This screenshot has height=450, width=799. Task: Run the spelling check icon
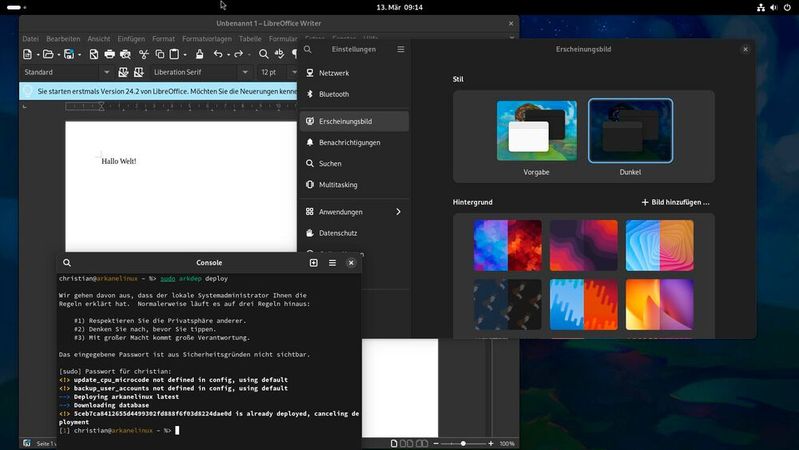pos(279,54)
